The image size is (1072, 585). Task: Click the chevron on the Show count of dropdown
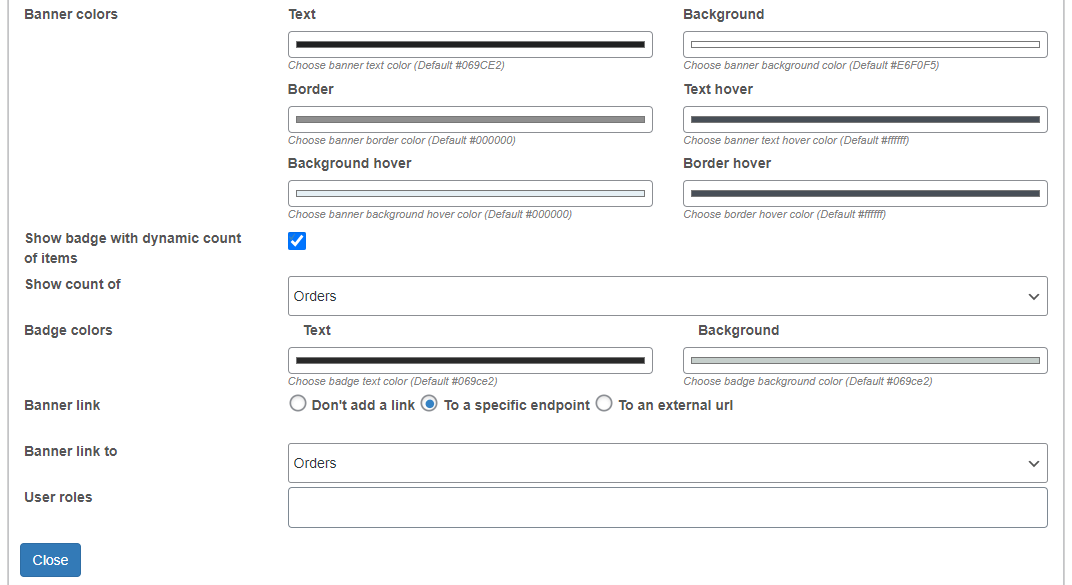click(1036, 295)
